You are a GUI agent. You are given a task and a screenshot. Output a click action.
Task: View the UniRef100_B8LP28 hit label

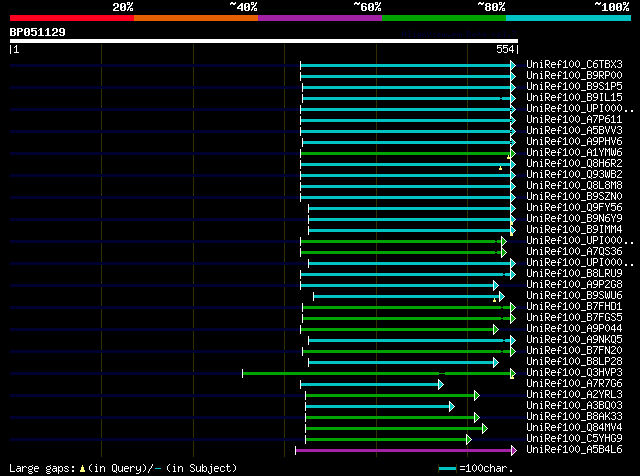(x=574, y=362)
